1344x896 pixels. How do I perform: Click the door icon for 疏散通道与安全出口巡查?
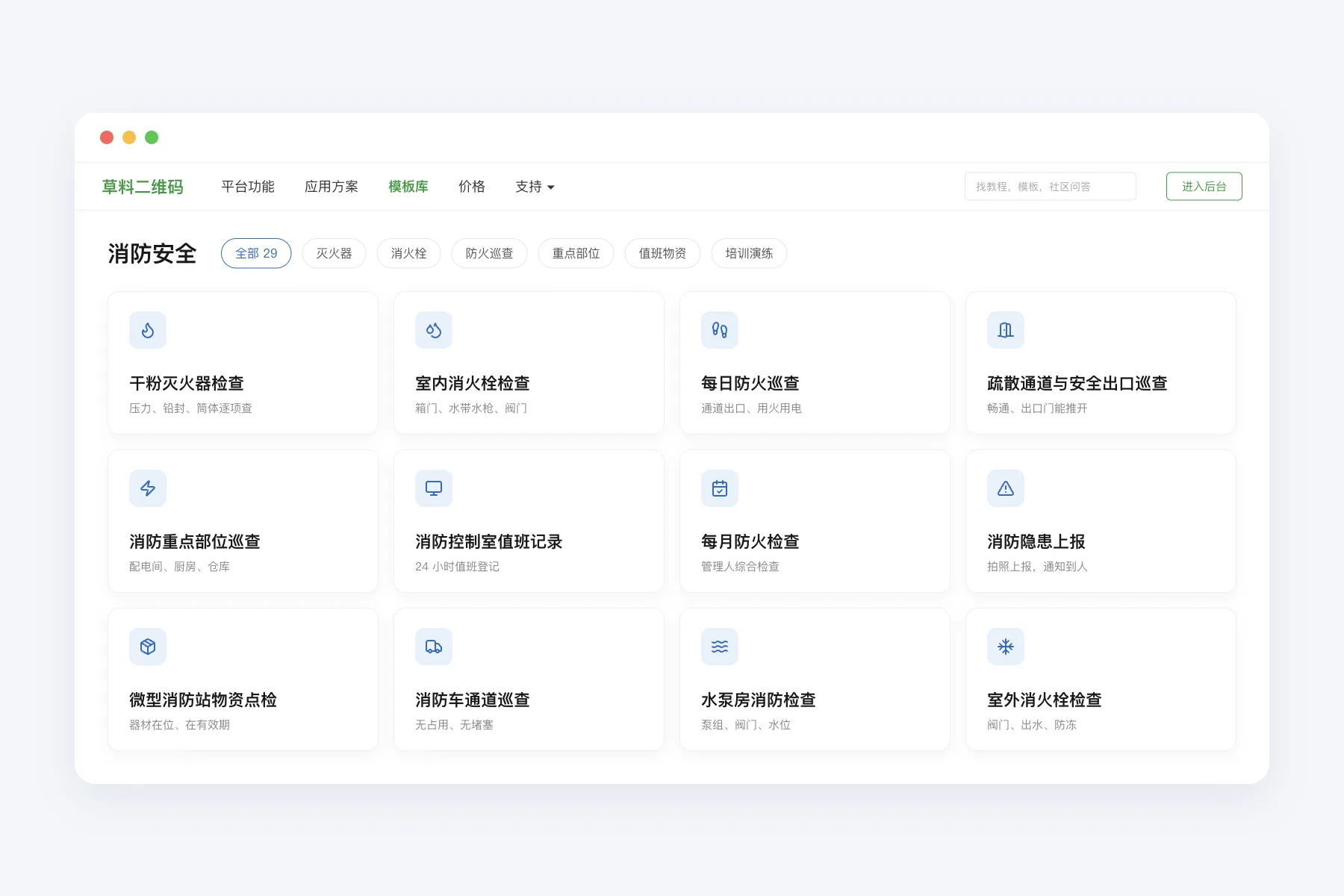click(x=1006, y=330)
